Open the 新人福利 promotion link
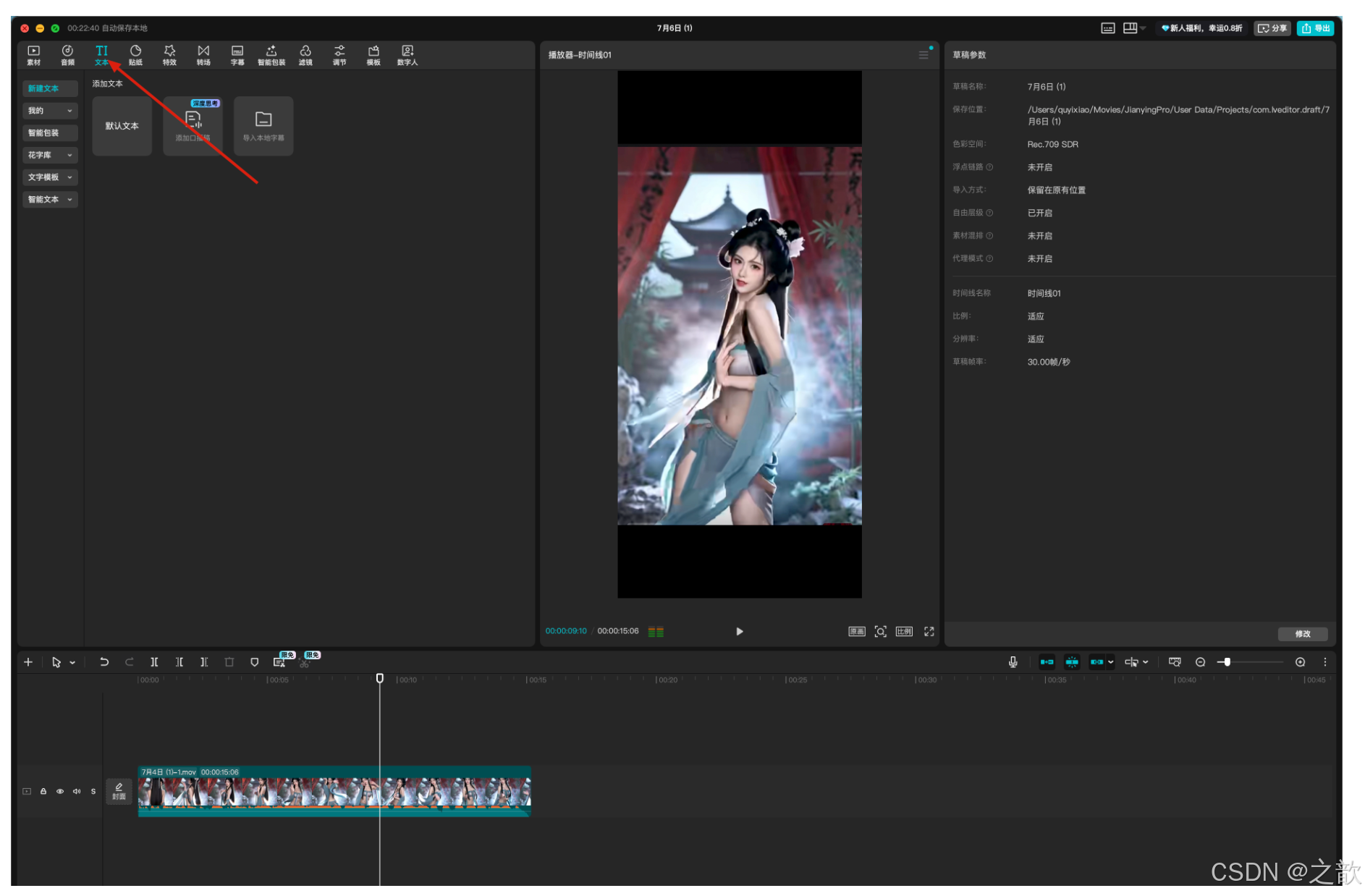 1201,28
